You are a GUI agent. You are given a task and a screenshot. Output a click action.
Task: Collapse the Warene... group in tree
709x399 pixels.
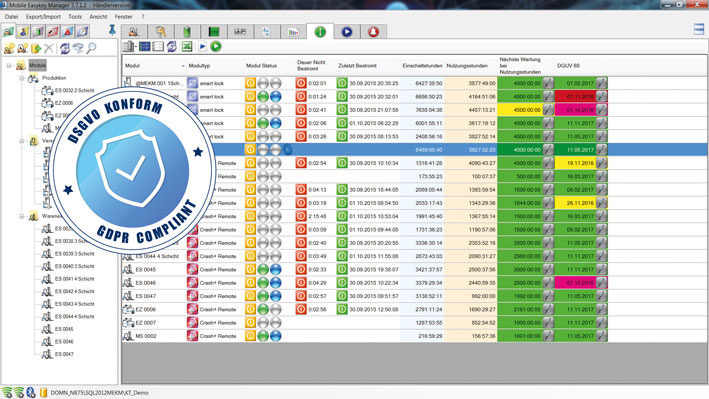point(21,216)
